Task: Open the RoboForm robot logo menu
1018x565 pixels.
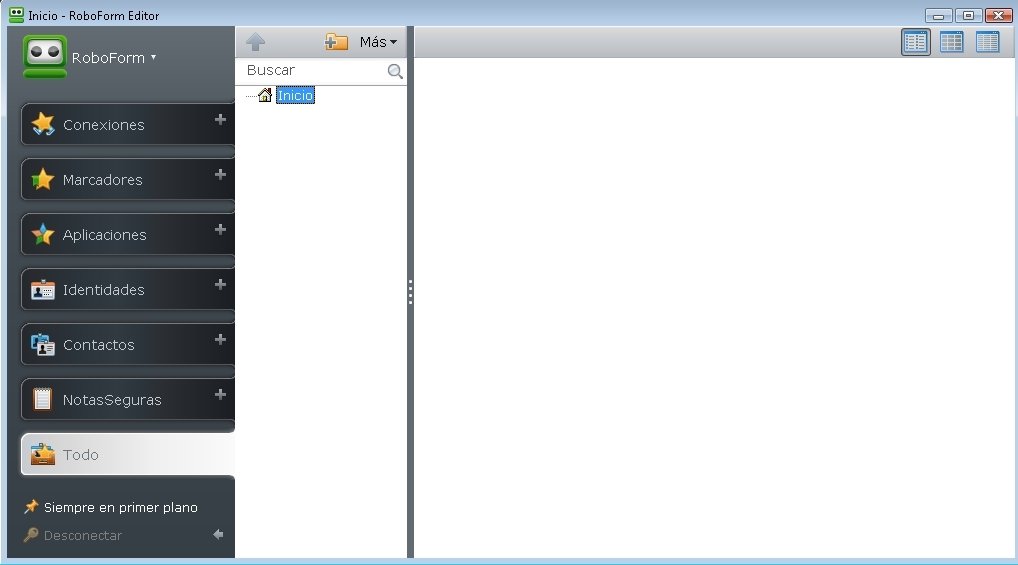Action: [45, 57]
